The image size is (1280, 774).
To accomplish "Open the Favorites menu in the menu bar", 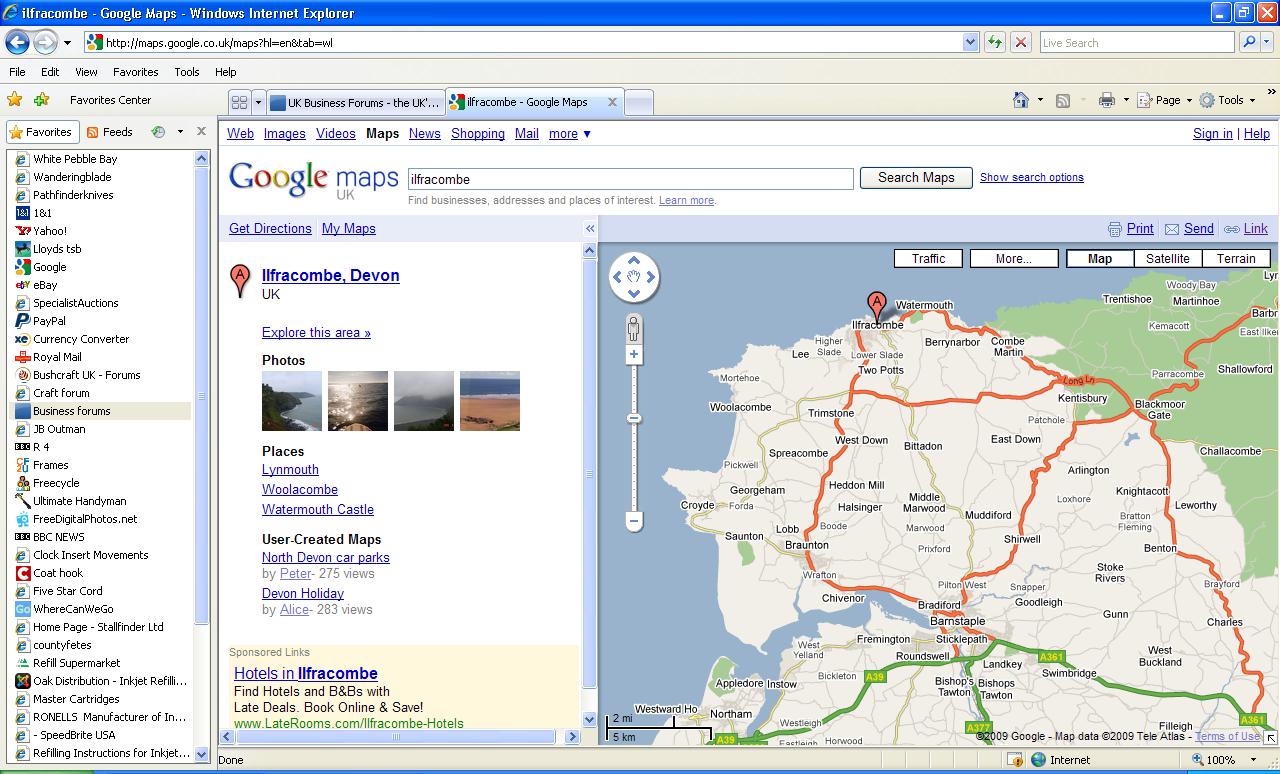I will point(135,72).
